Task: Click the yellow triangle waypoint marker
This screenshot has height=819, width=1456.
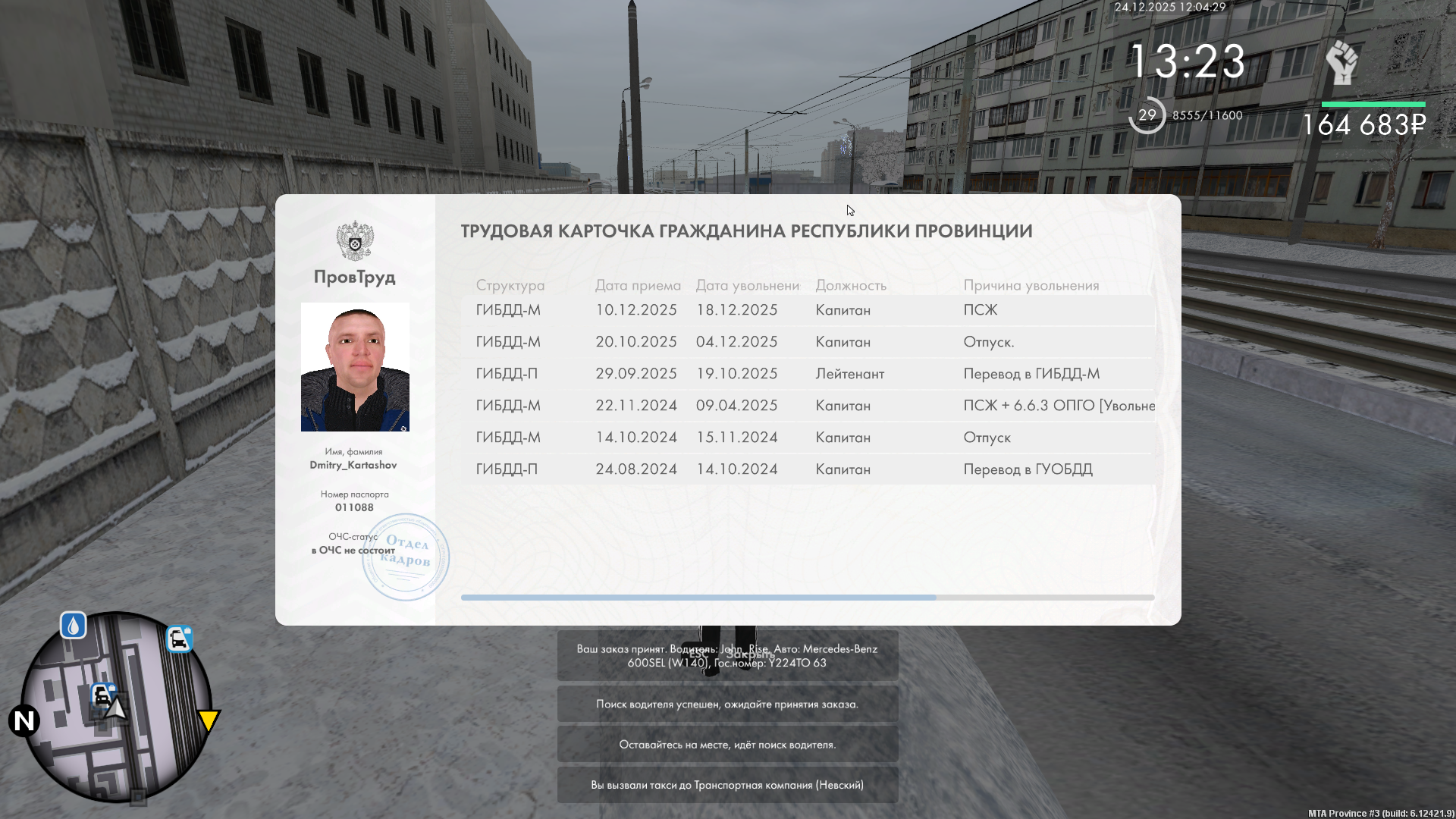Action: pyautogui.click(x=209, y=720)
